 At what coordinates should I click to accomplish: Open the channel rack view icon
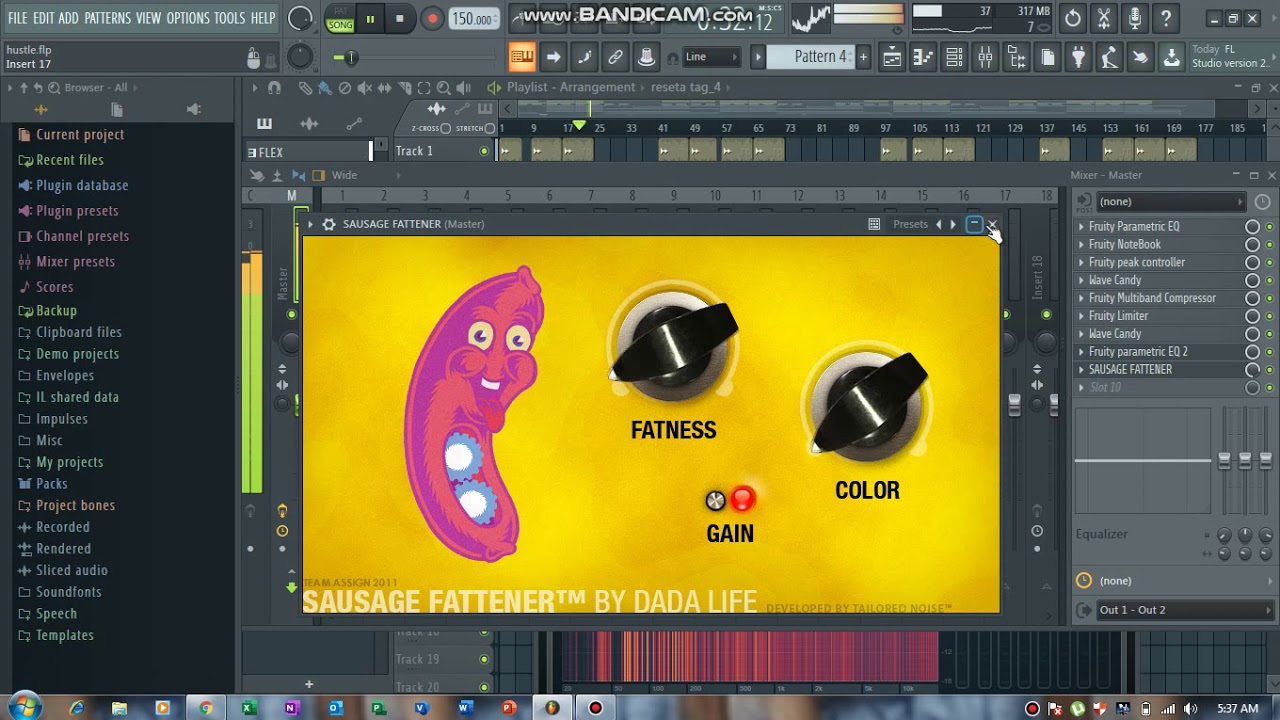[x=954, y=57]
